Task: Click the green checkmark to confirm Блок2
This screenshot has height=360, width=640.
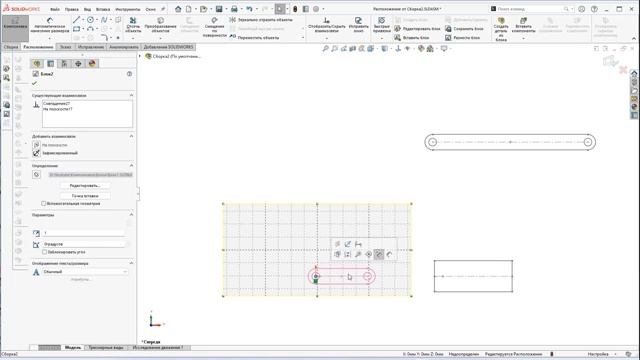Action: coord(35,83)
